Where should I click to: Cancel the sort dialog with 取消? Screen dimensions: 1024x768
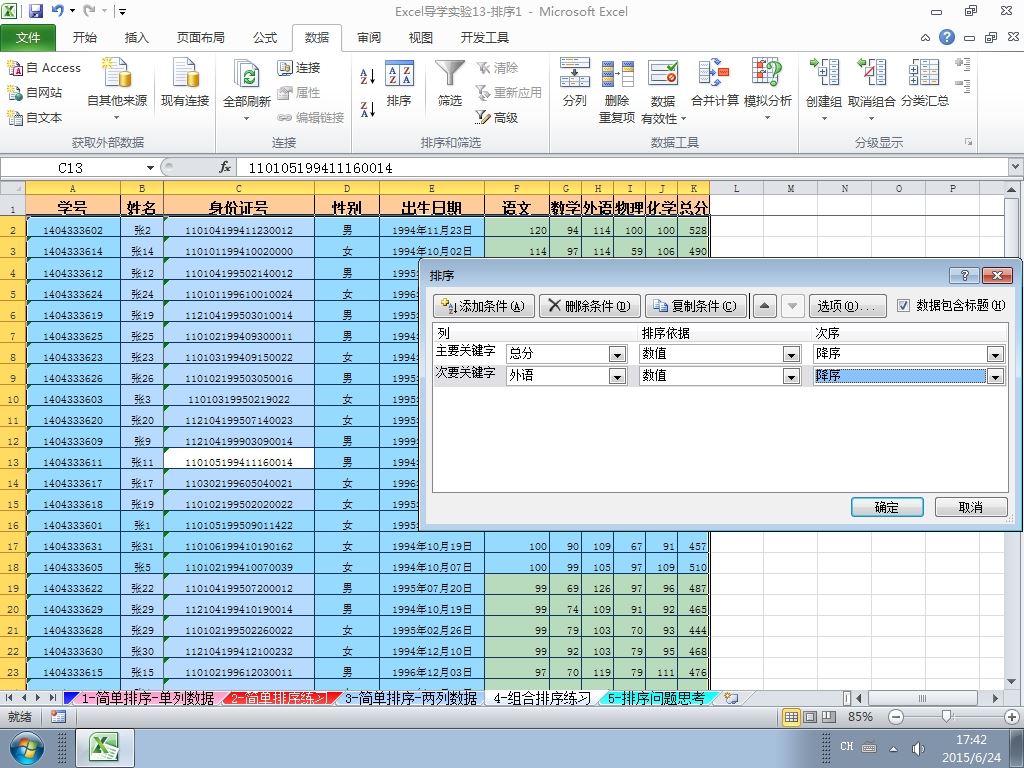(x=971, y=507)
